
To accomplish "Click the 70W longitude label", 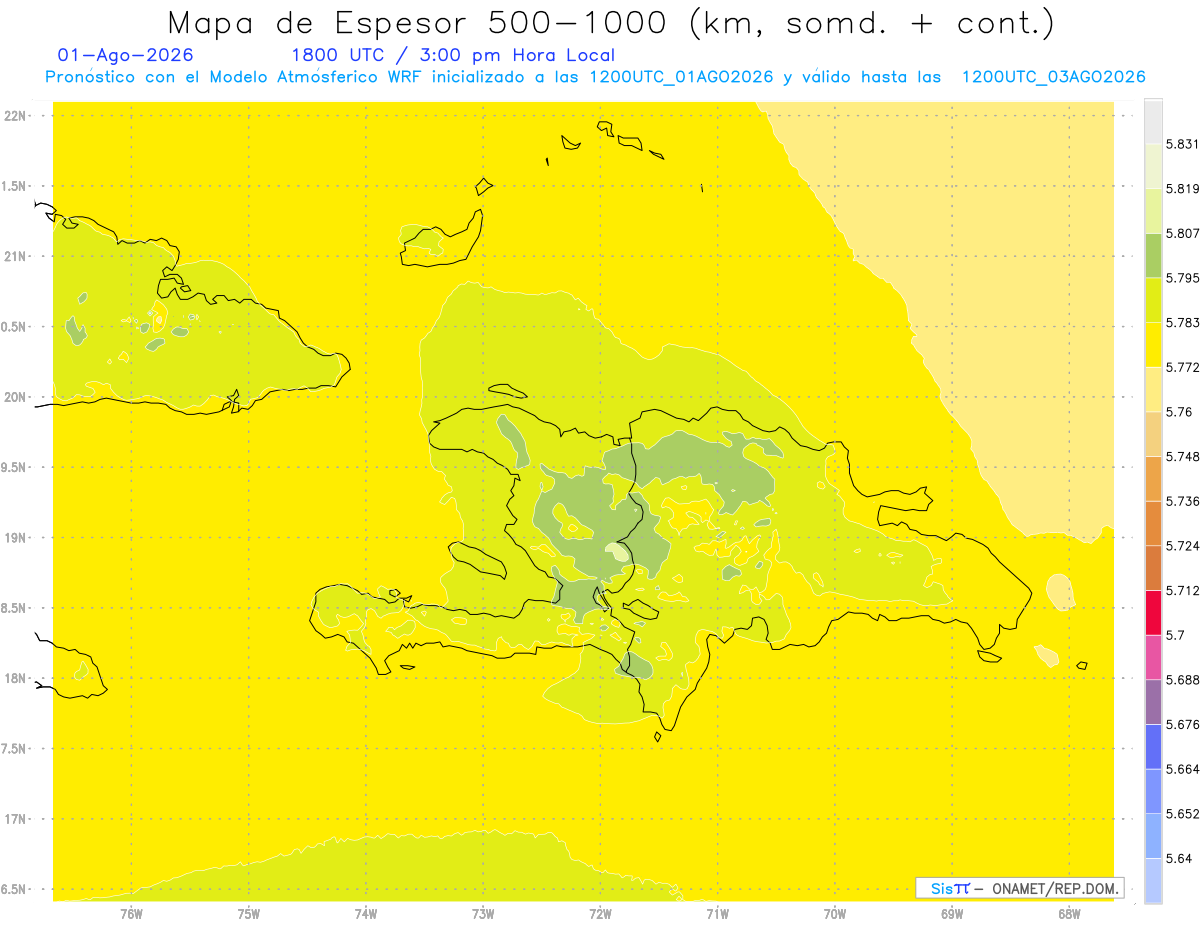I will point(835,913).
